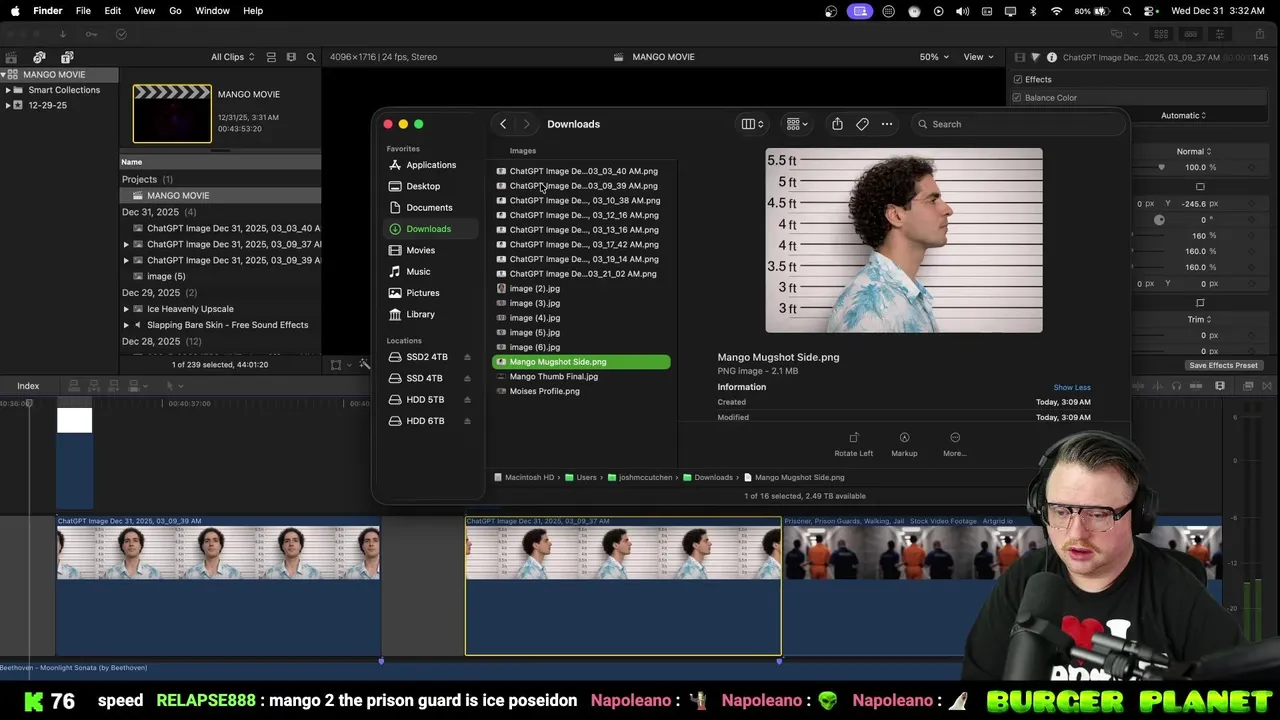The width and height of the screenshot is (1280, 720).
Task: Expand ChatGPT Image 03_09_37 clip in browser
Action: pos(126,244)
